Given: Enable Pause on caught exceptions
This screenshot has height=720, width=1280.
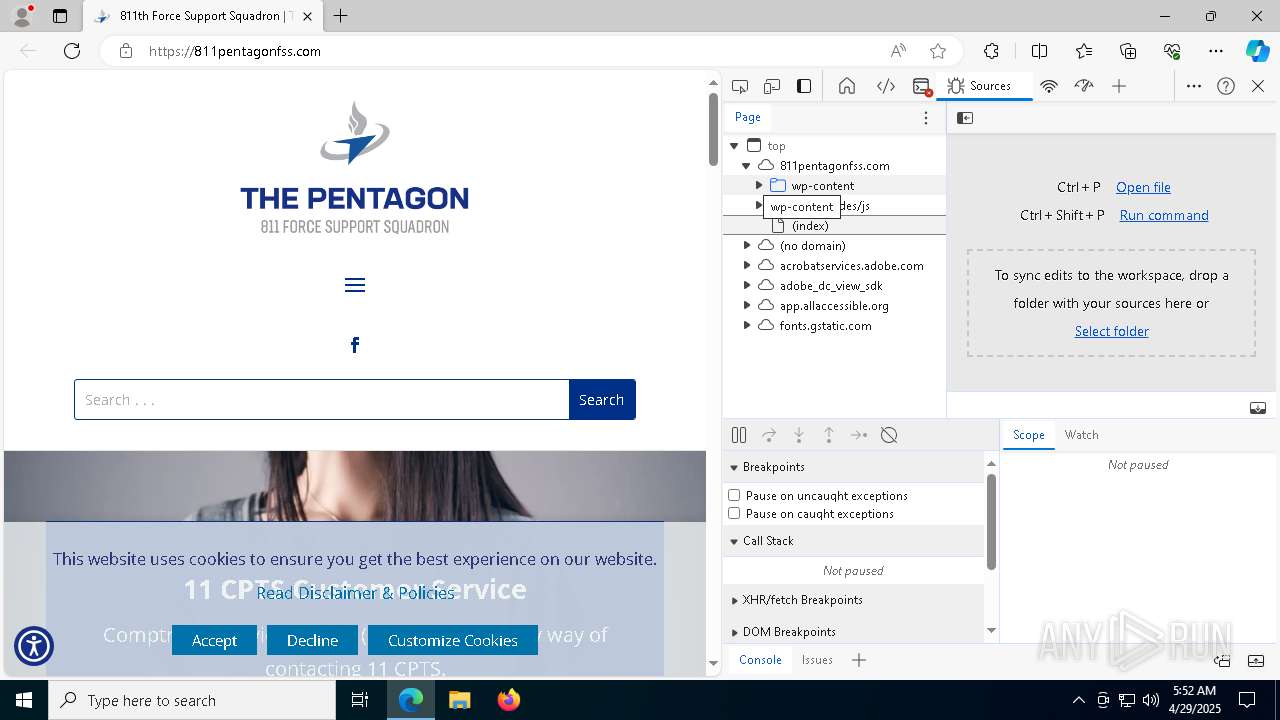Looking at the screenshot, I should tap(734, 513).
